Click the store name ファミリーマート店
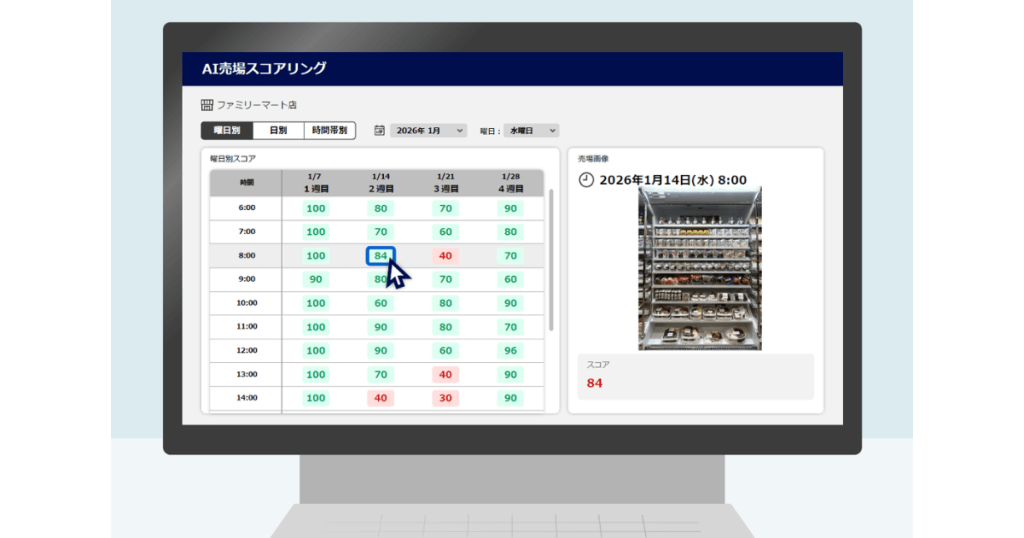The width and height of the screenshot is (1024, 538). (257, 105)
